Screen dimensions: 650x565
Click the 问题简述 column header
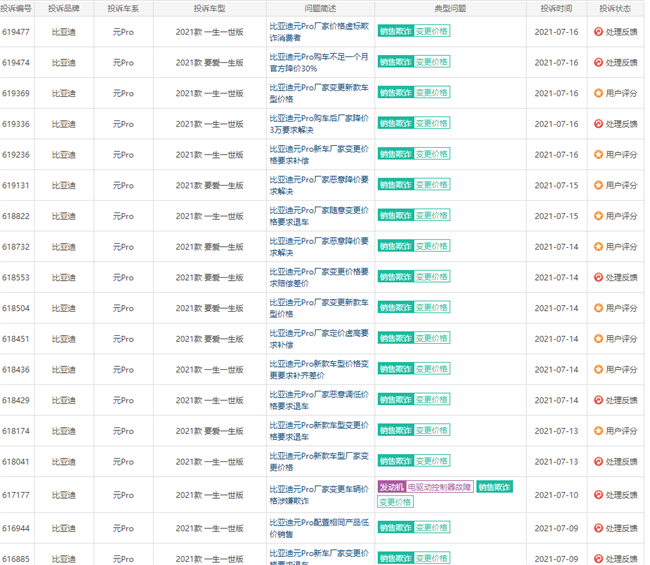320,8
